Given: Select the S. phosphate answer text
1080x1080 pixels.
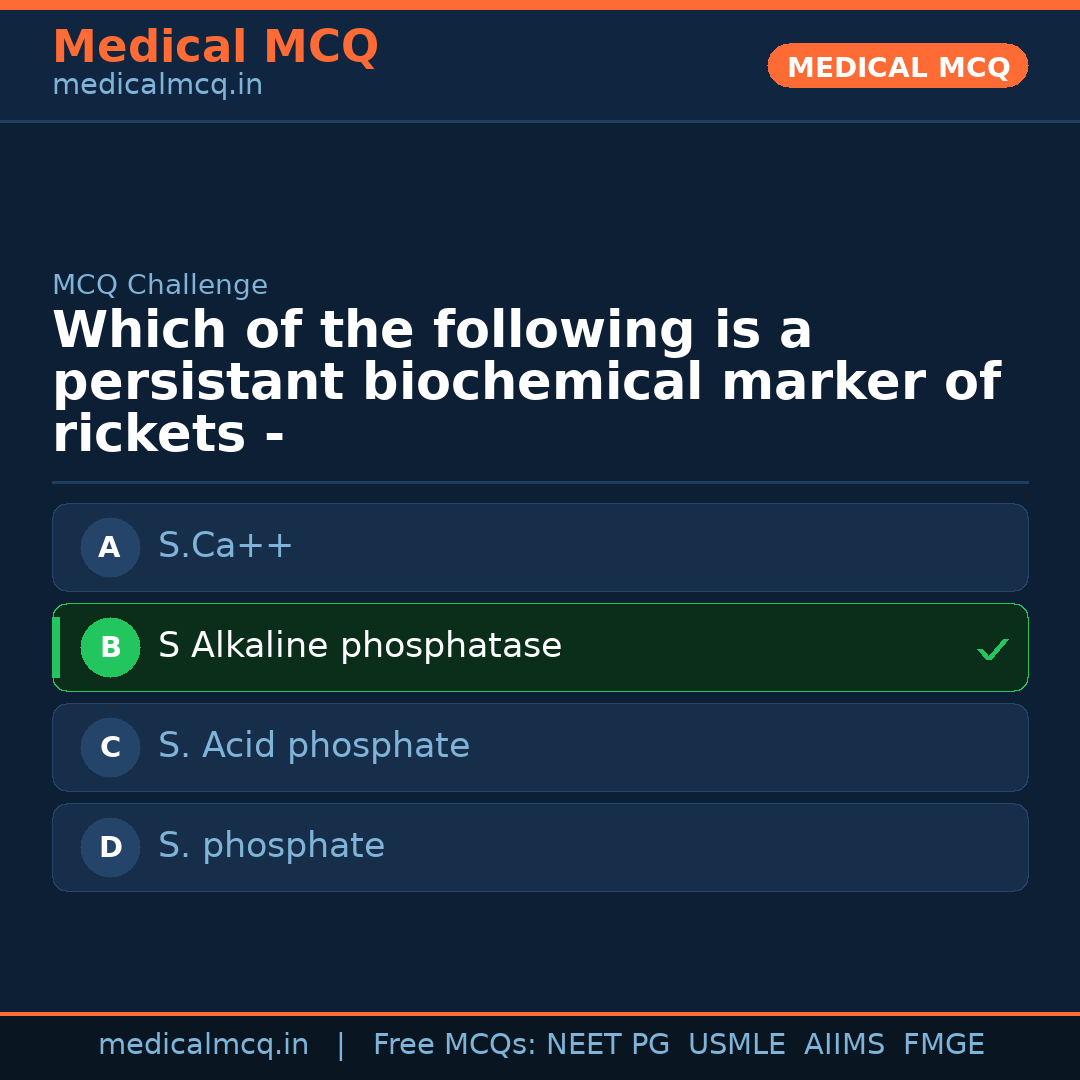Looking at the screenshot, I should (x=271, y=846).
